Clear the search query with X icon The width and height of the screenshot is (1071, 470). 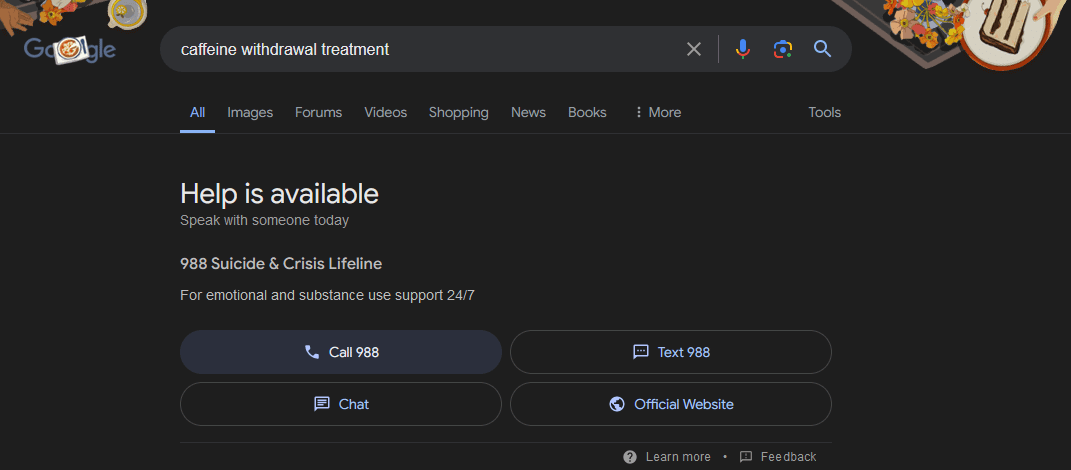point(693,49)
